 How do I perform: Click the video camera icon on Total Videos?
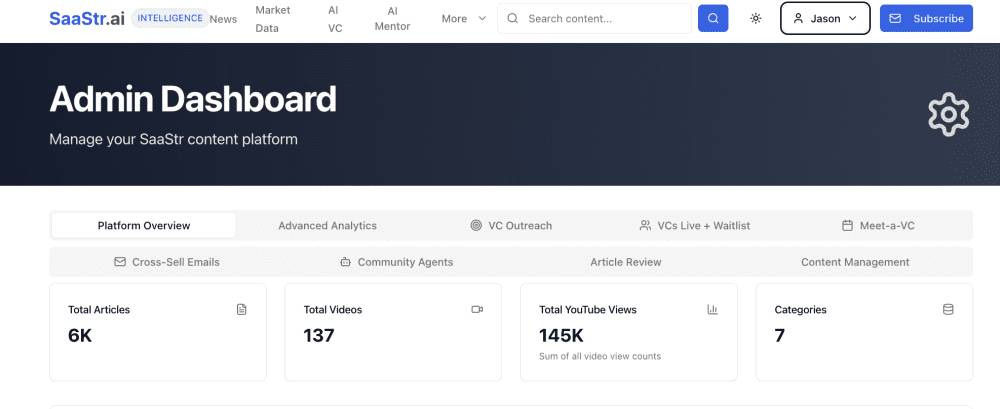click(x=477, y=309)
